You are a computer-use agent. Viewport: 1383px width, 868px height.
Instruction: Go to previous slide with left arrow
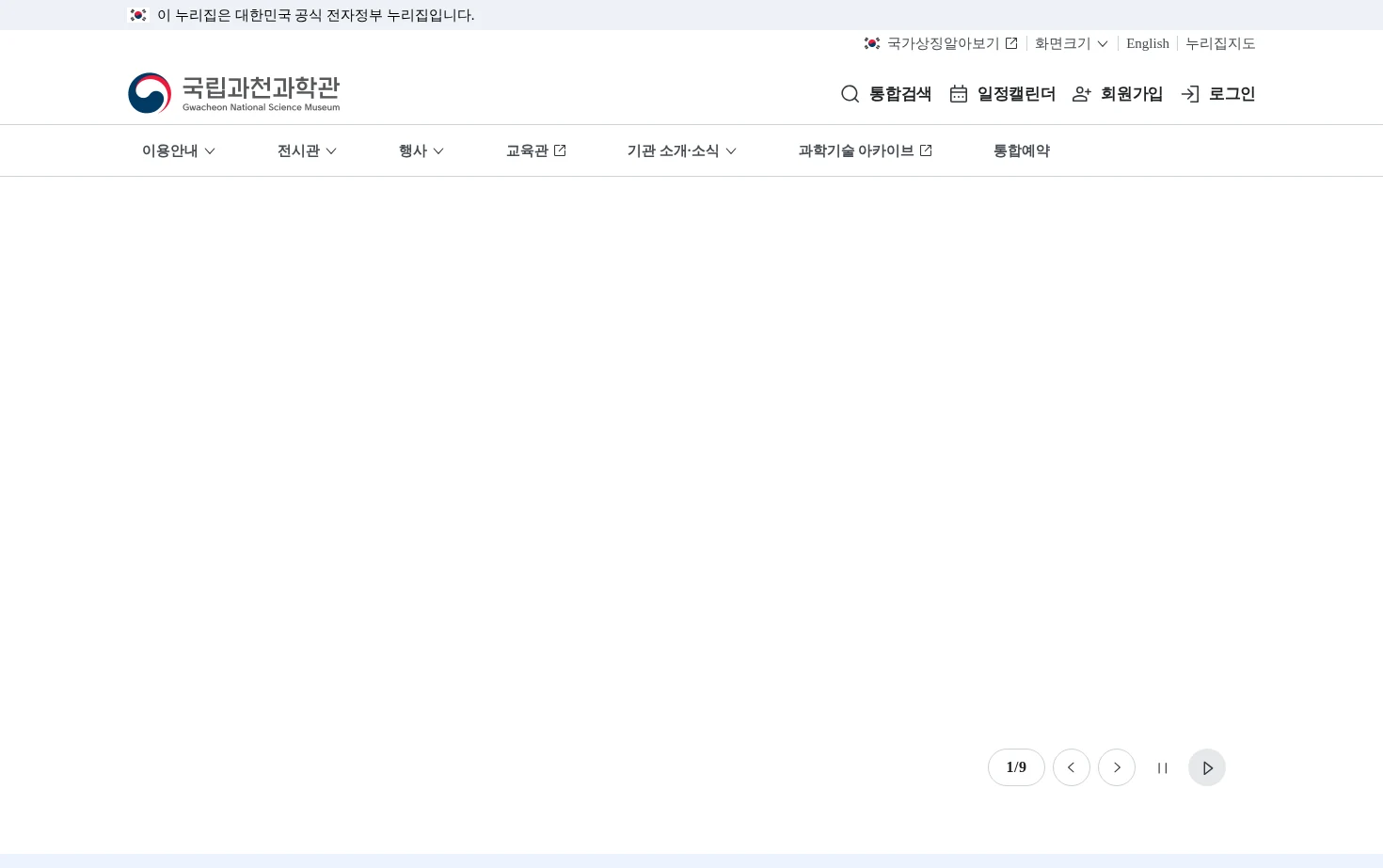tap(1072, 767)
